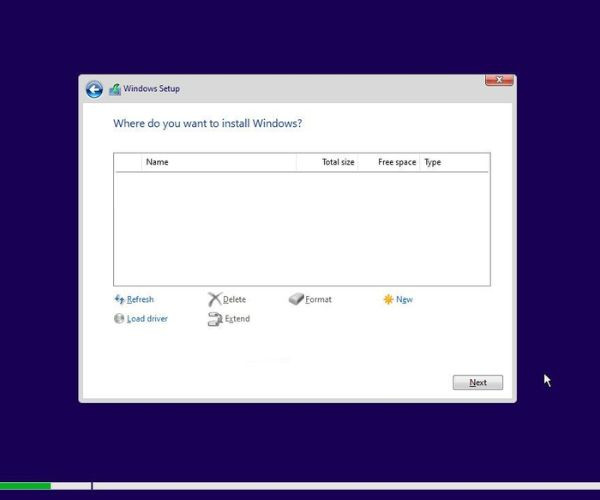Screen dimensions: 600x500
Task: Click the Windows Setup title icon
Action: (x=115, y=89)
